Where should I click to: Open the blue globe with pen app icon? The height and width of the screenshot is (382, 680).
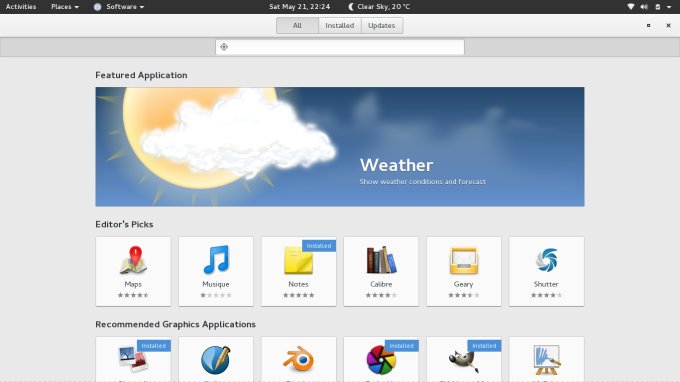216,360
